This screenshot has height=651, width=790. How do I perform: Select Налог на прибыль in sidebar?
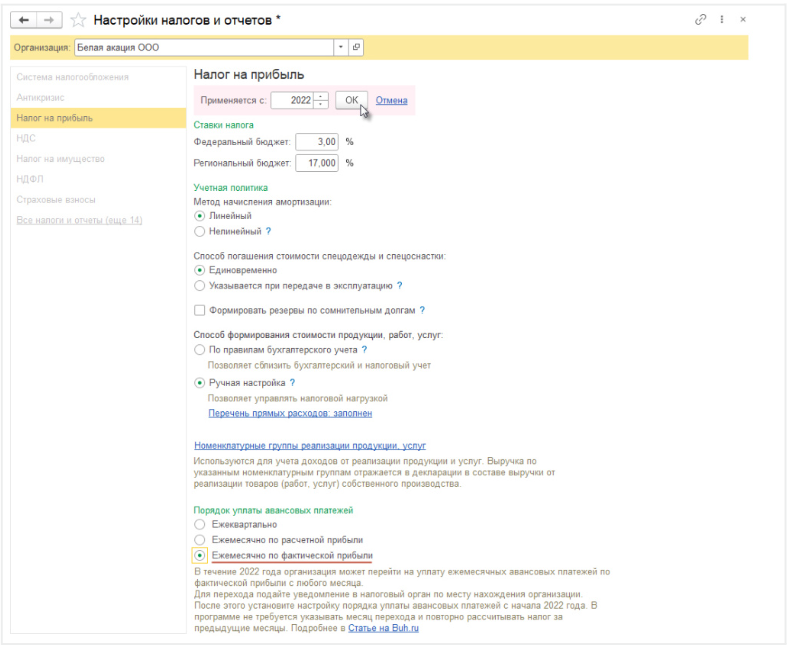(98, 118)
